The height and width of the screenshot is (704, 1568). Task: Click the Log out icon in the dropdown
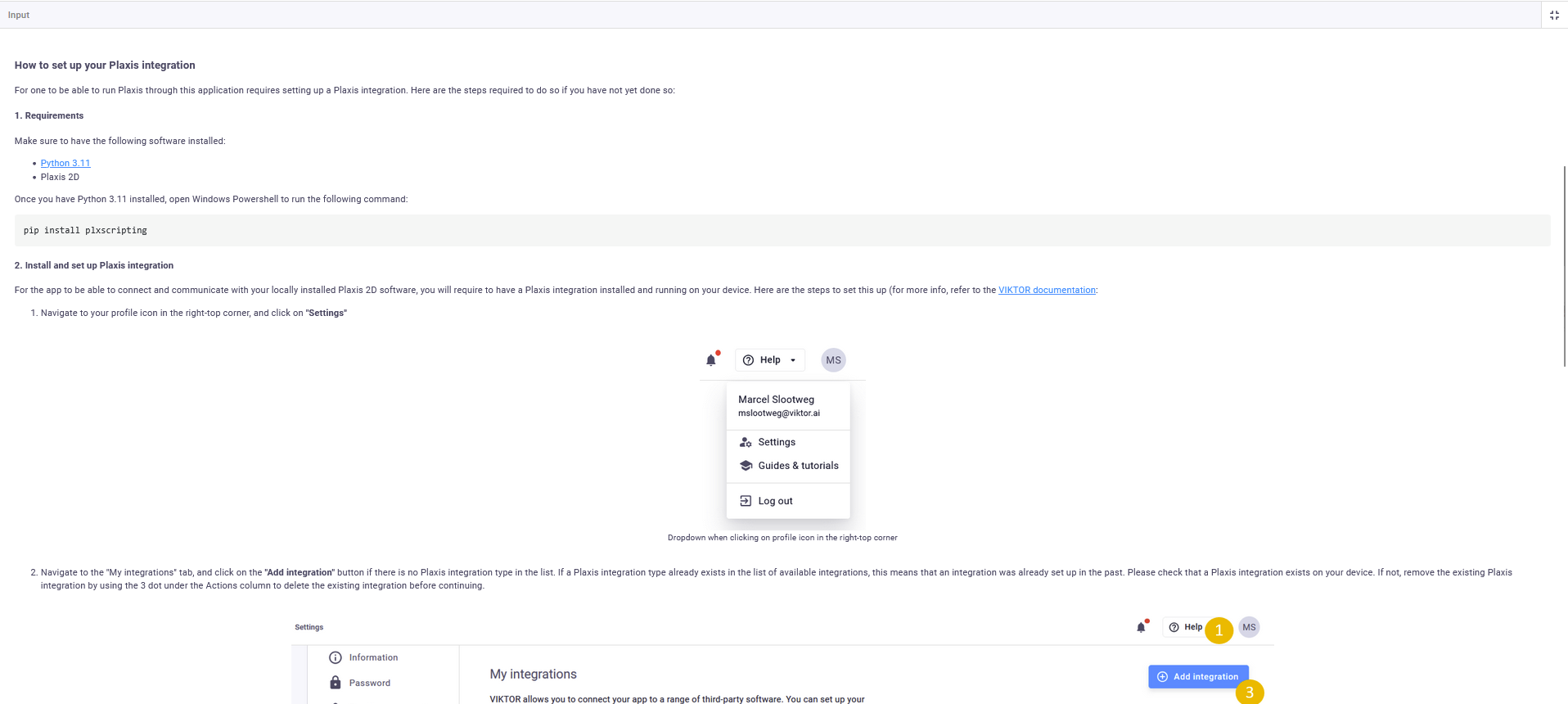click(x=746, y=501)
